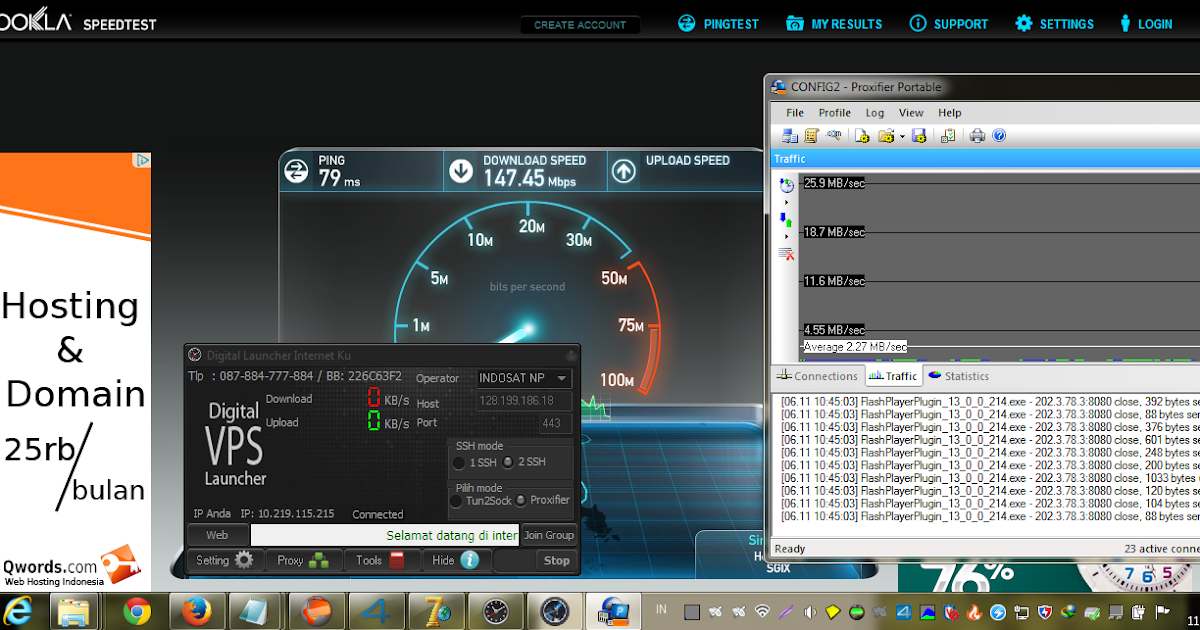
Task: Open File menu in Proxifier
Action: tap(795, 113)
